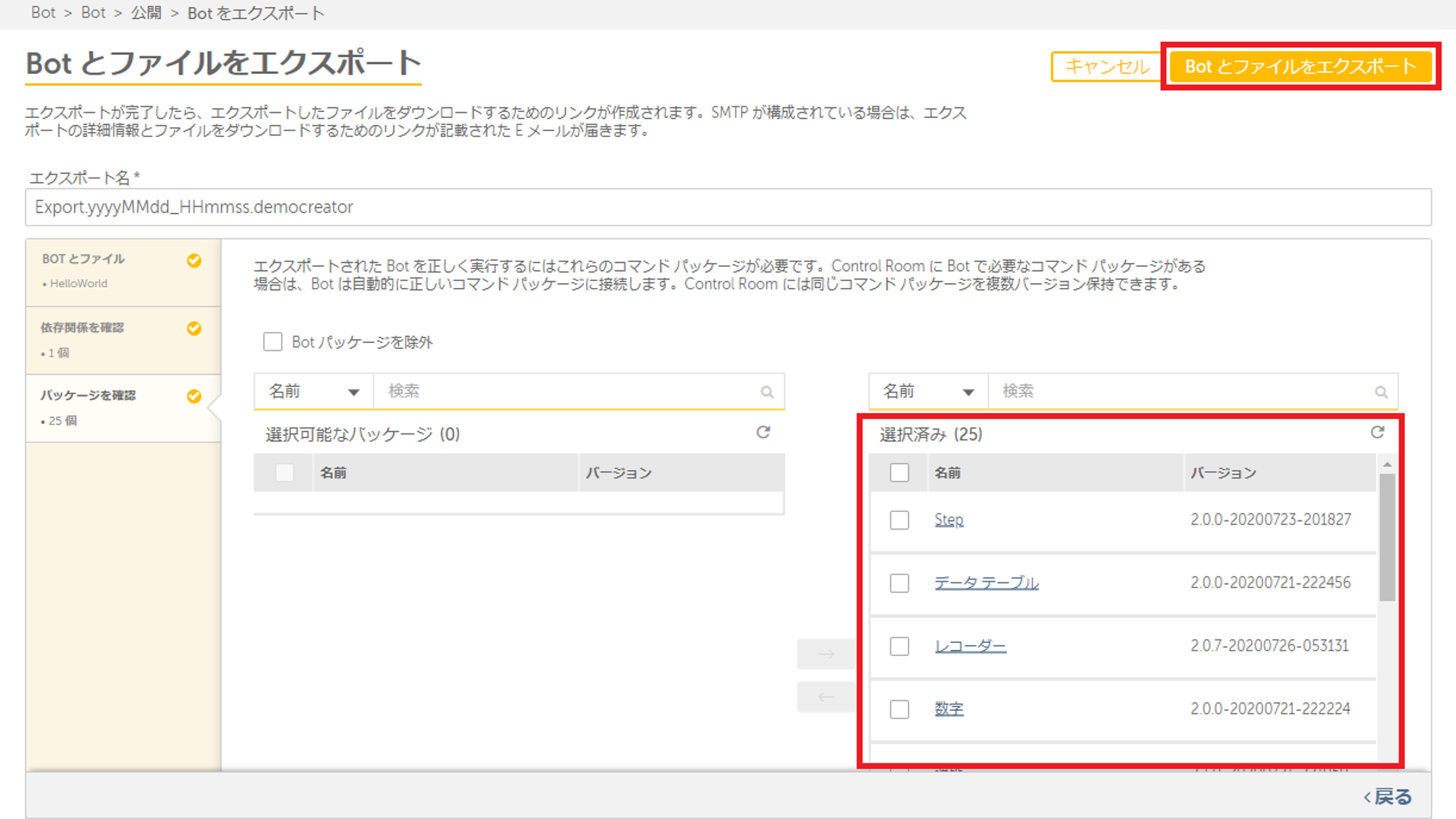The image size is (1456, 819).
Task: Refresh the available packages list
Action: pos(763,433)
